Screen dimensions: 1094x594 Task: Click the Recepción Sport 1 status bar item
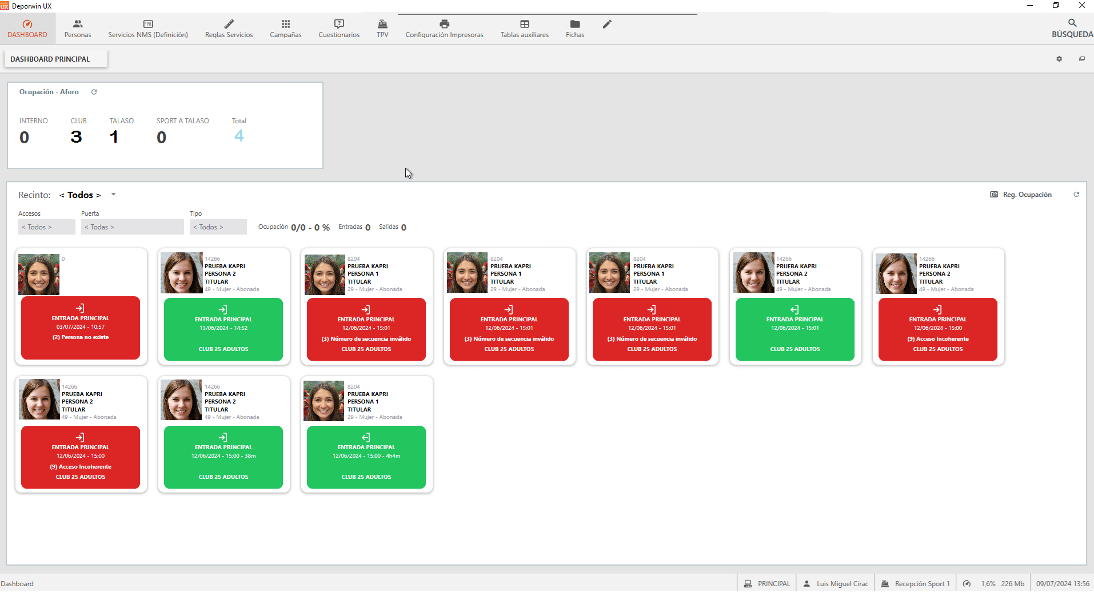click(915, 583)
